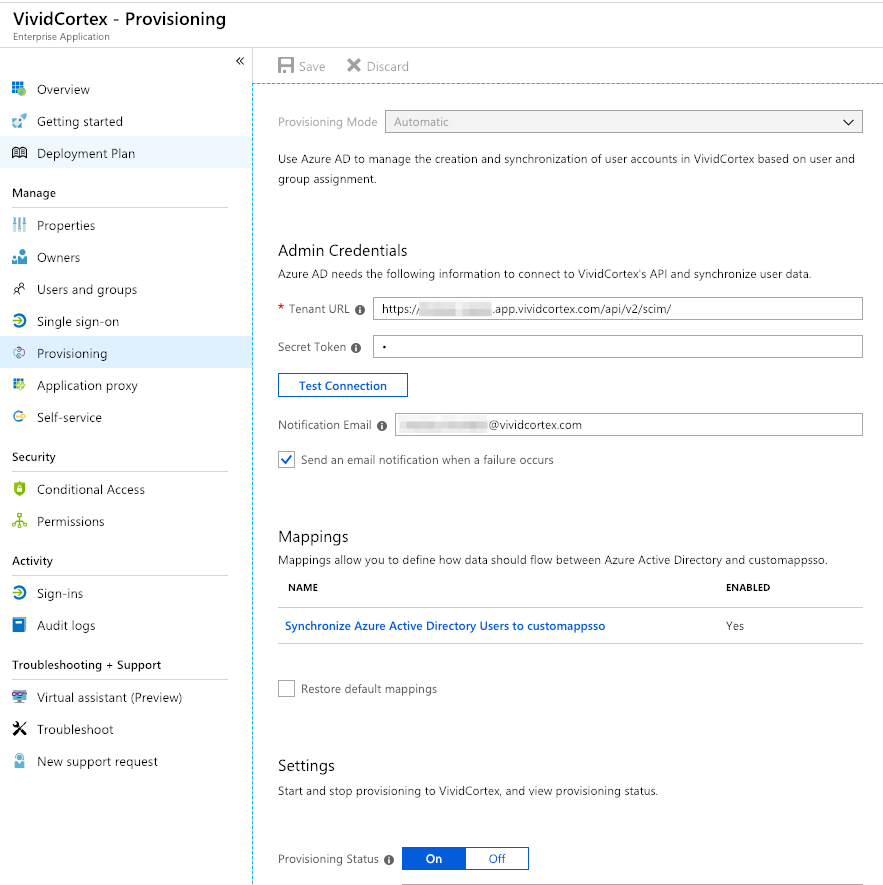Click the Owners people icon
The image size is (883, 885).
pyautogui.click(x=19, y=257)
